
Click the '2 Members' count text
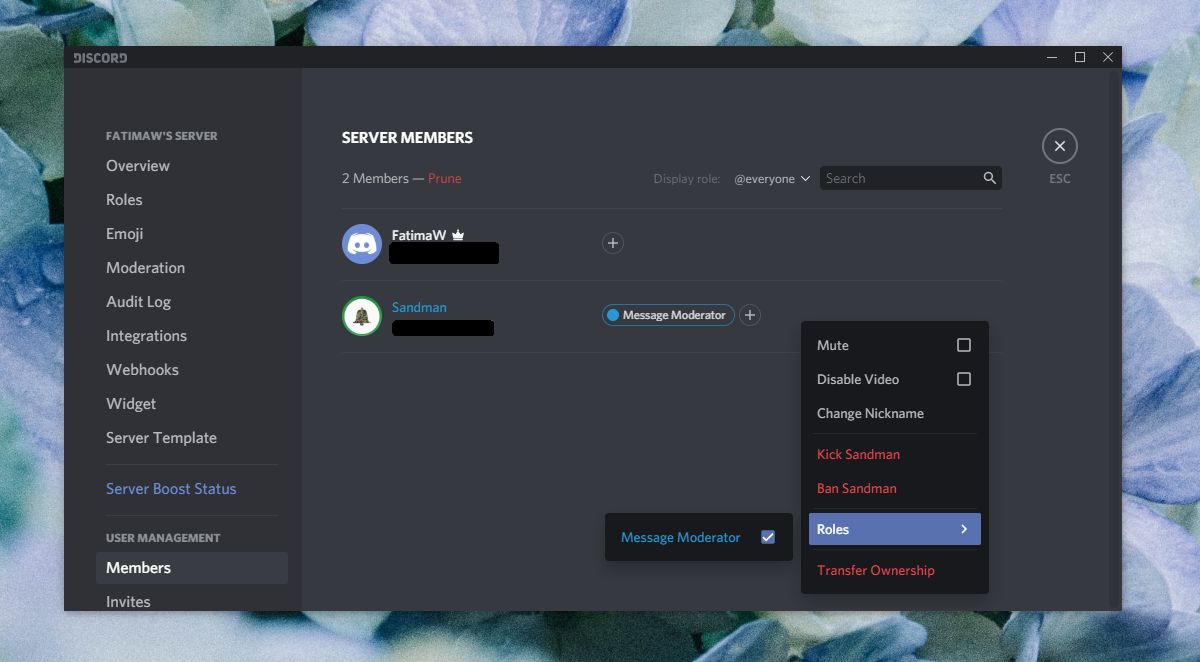click(375, 179)
